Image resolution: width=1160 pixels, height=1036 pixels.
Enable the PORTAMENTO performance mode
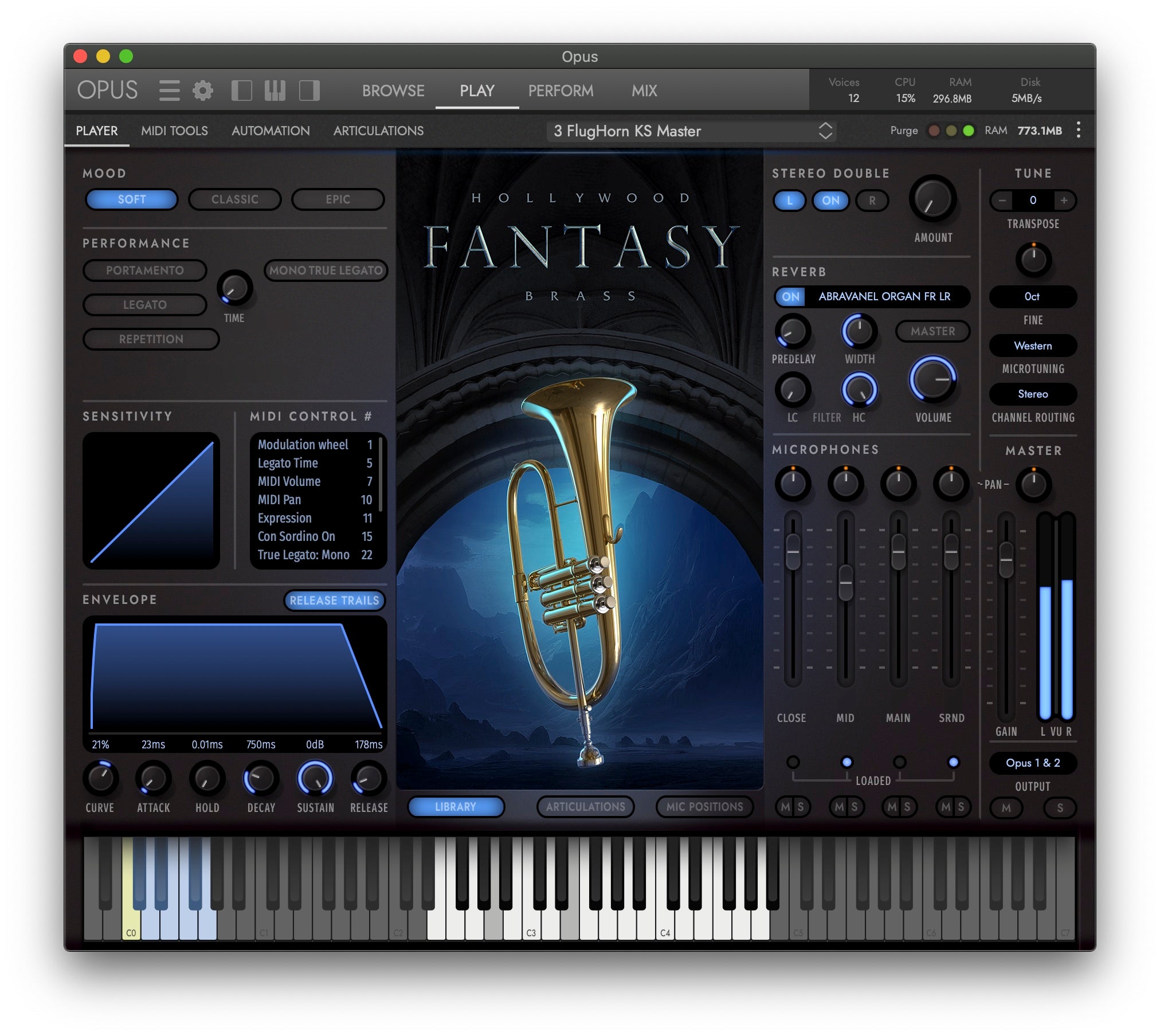tap(144, 270)
